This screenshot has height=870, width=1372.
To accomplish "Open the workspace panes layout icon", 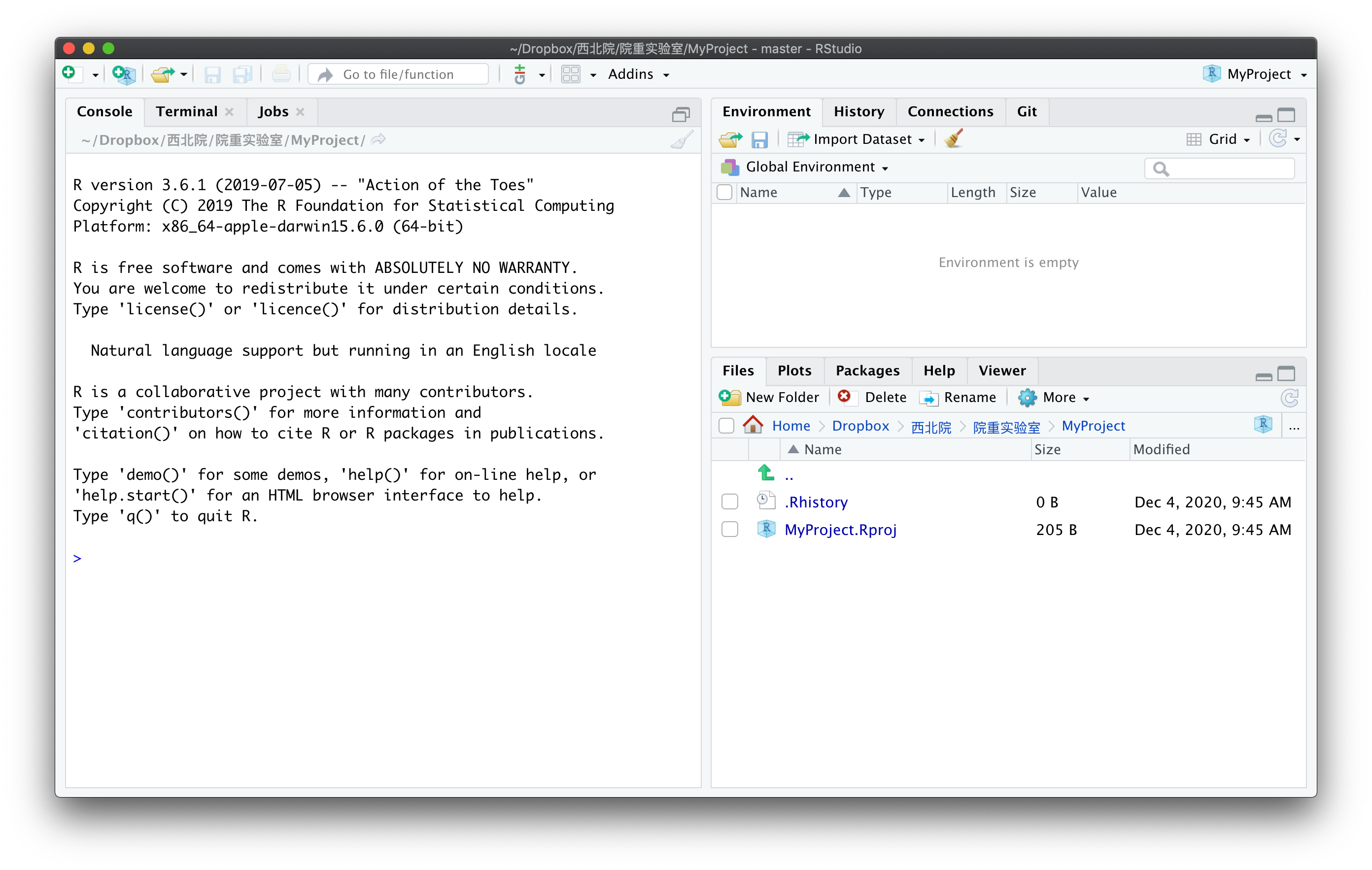I will 570,75.
